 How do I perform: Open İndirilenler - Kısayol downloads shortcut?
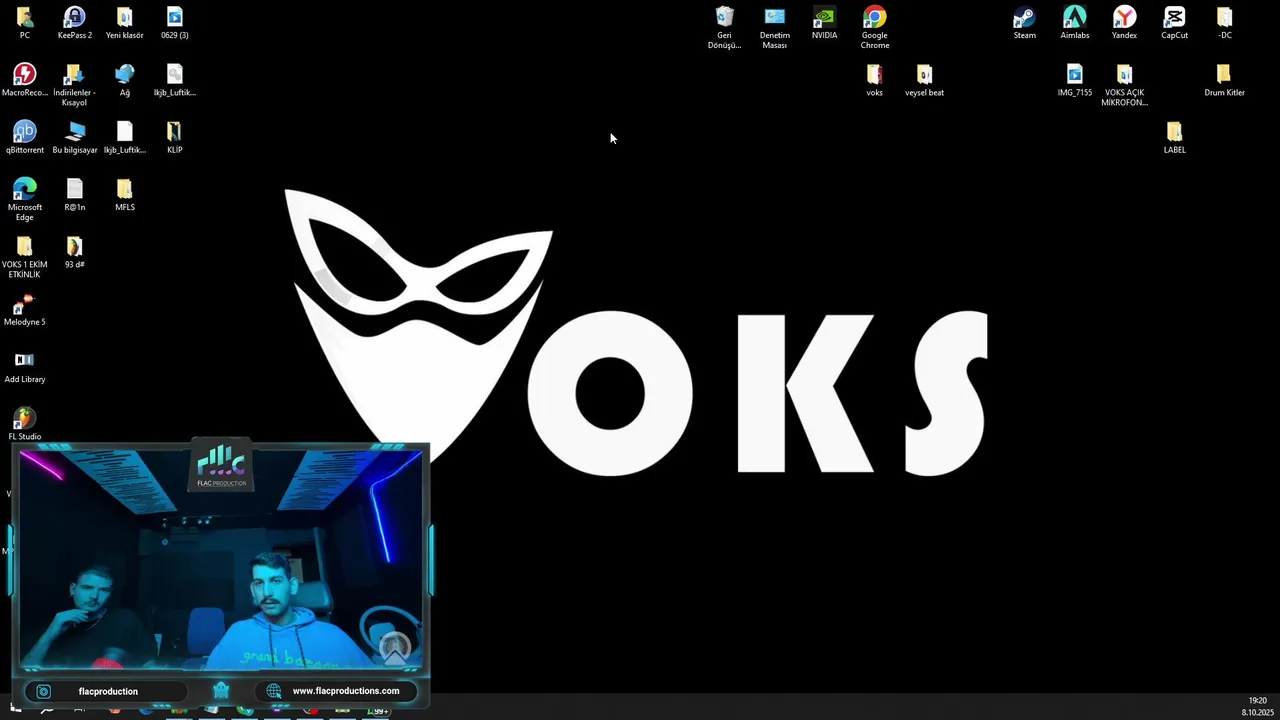point(75,85)
